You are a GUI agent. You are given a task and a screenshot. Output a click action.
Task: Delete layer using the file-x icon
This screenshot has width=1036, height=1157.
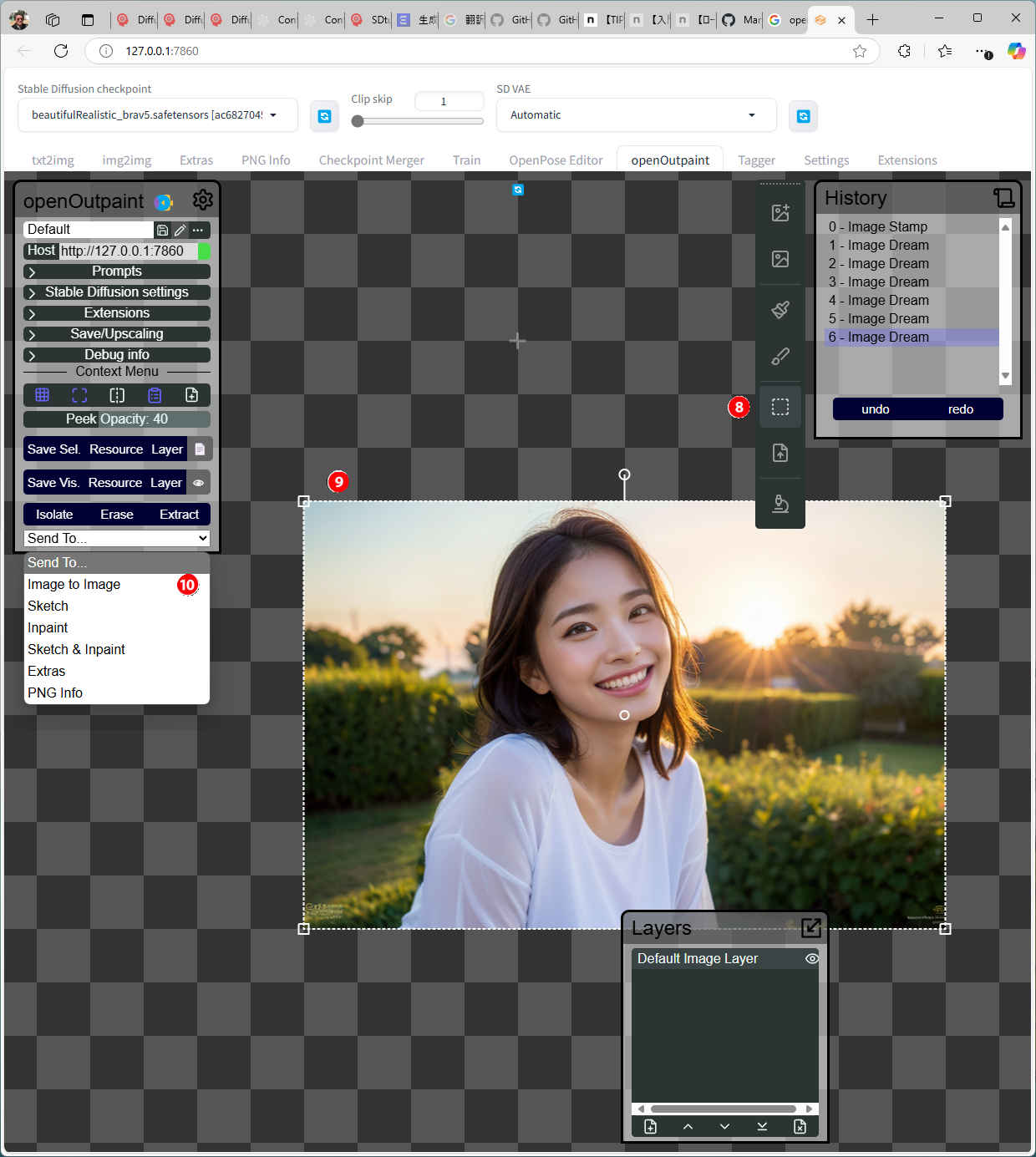coord(800,1127)
